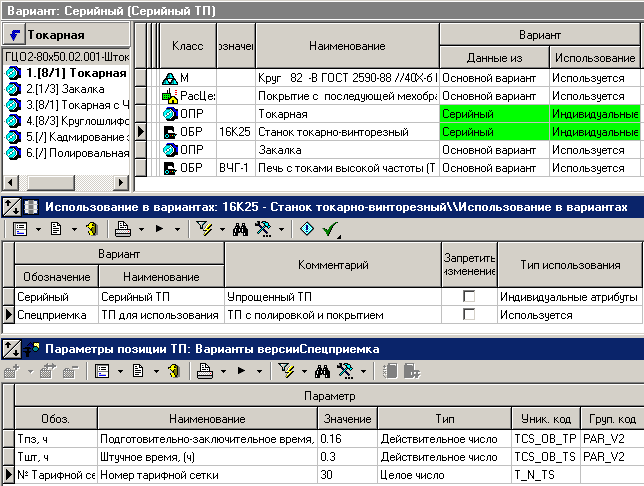Click the blue diamond info icon
This screenshot has height=486, width=644.
307,229
